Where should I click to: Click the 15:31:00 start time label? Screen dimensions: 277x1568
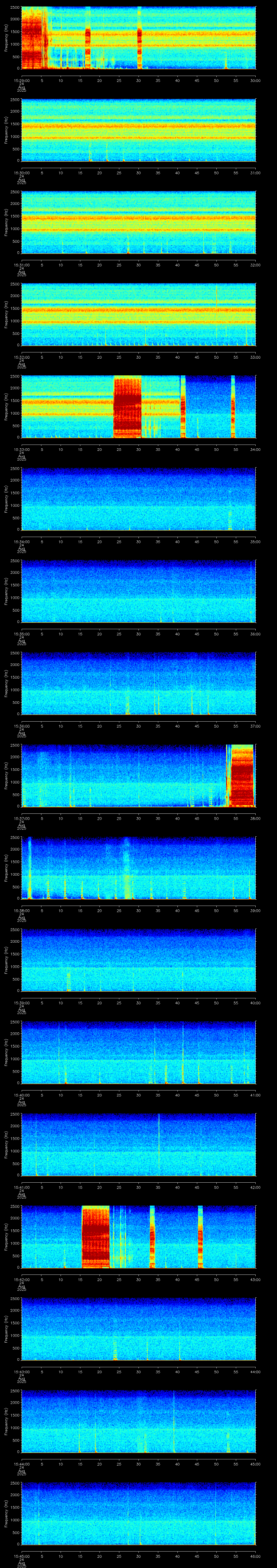[21, 265]
